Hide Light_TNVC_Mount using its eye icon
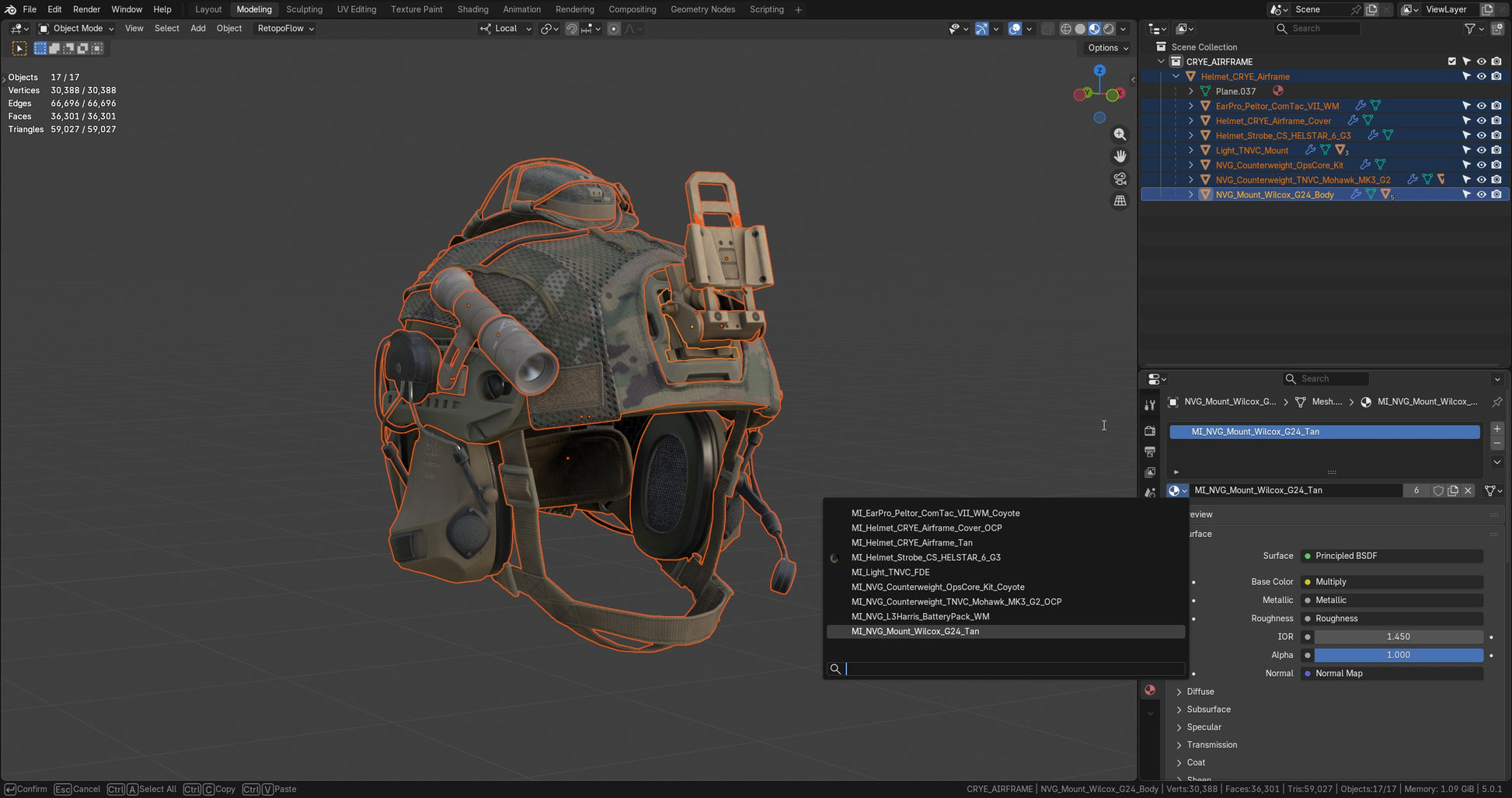The image size is (1512, 798). click(1481, 150)
